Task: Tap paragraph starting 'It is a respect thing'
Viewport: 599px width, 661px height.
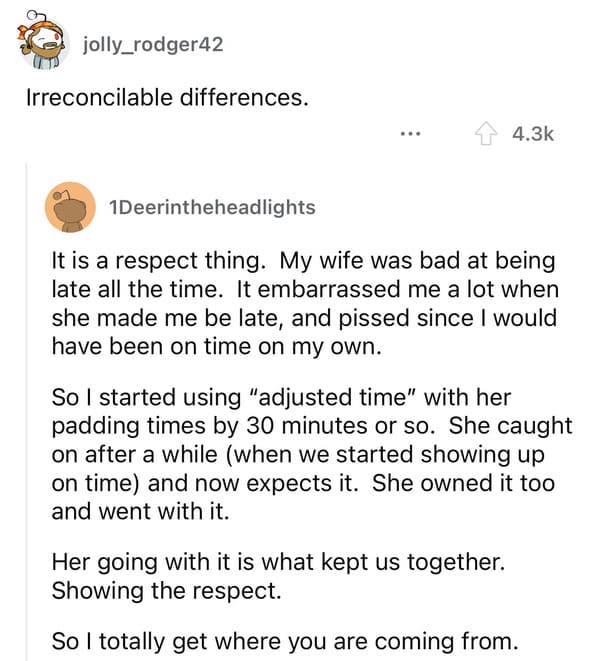Action: coord(305,304)
